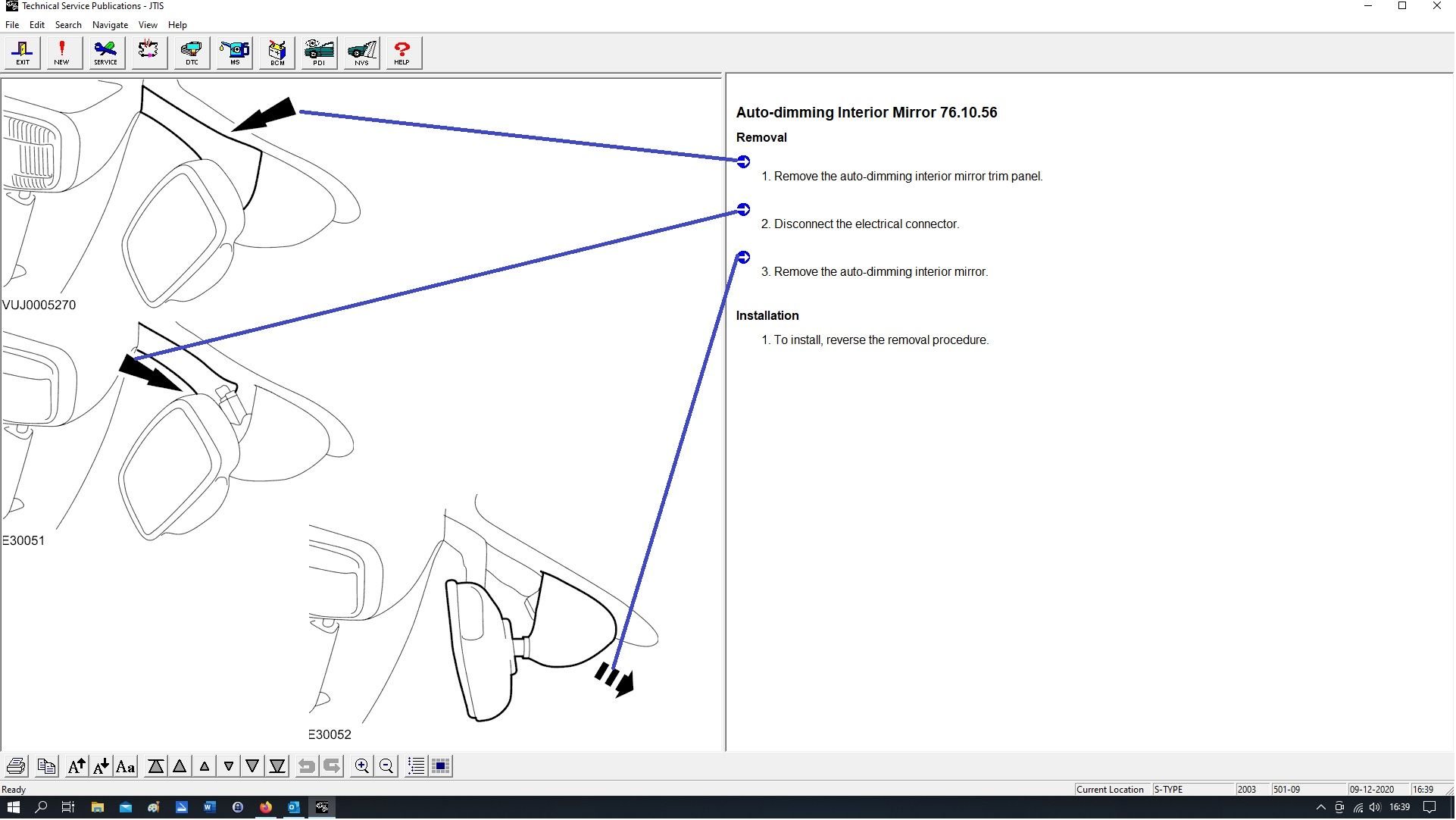Click the NVS toolbar icon

(361, 53)
